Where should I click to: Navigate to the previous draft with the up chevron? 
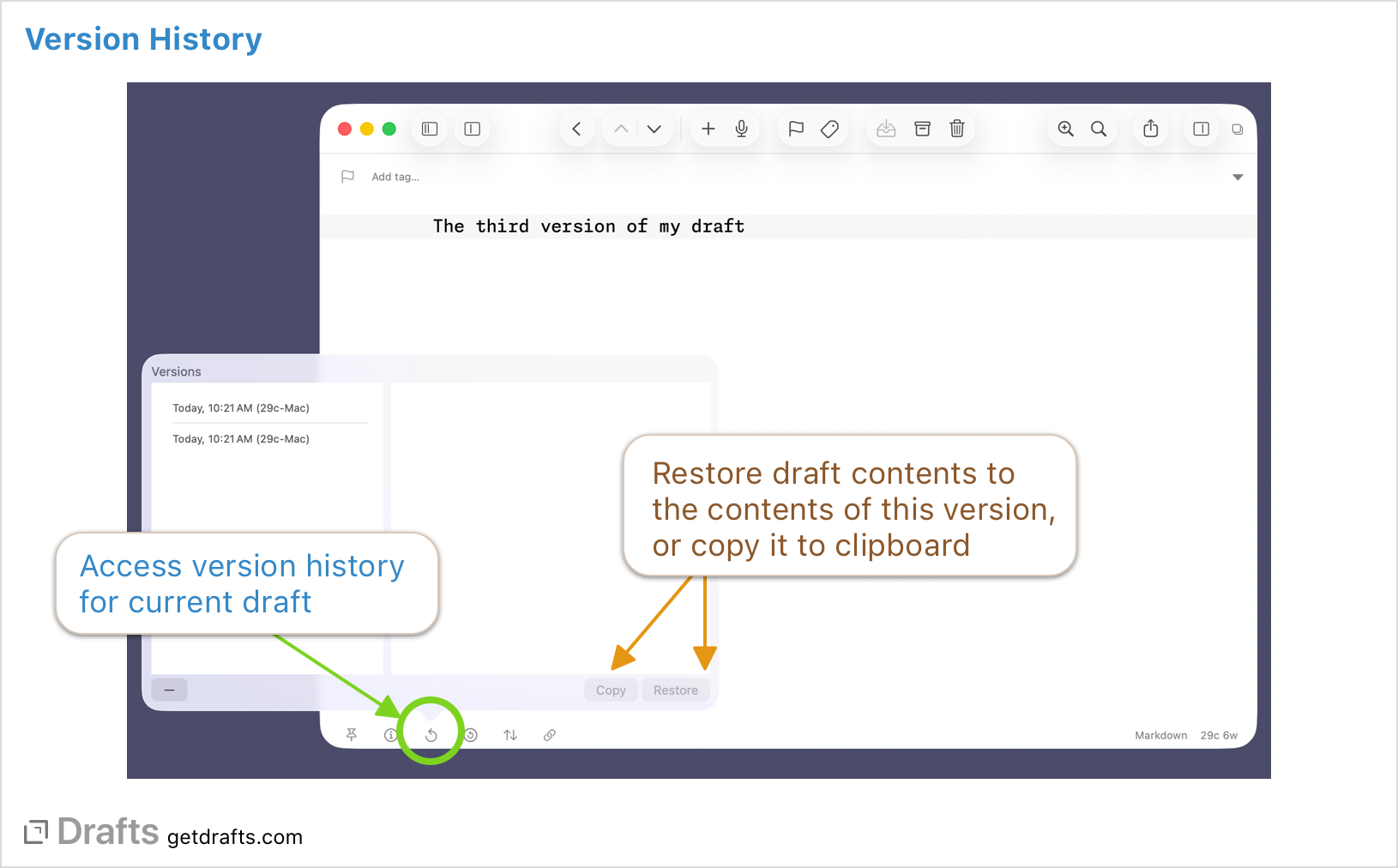tap(620, 129)
